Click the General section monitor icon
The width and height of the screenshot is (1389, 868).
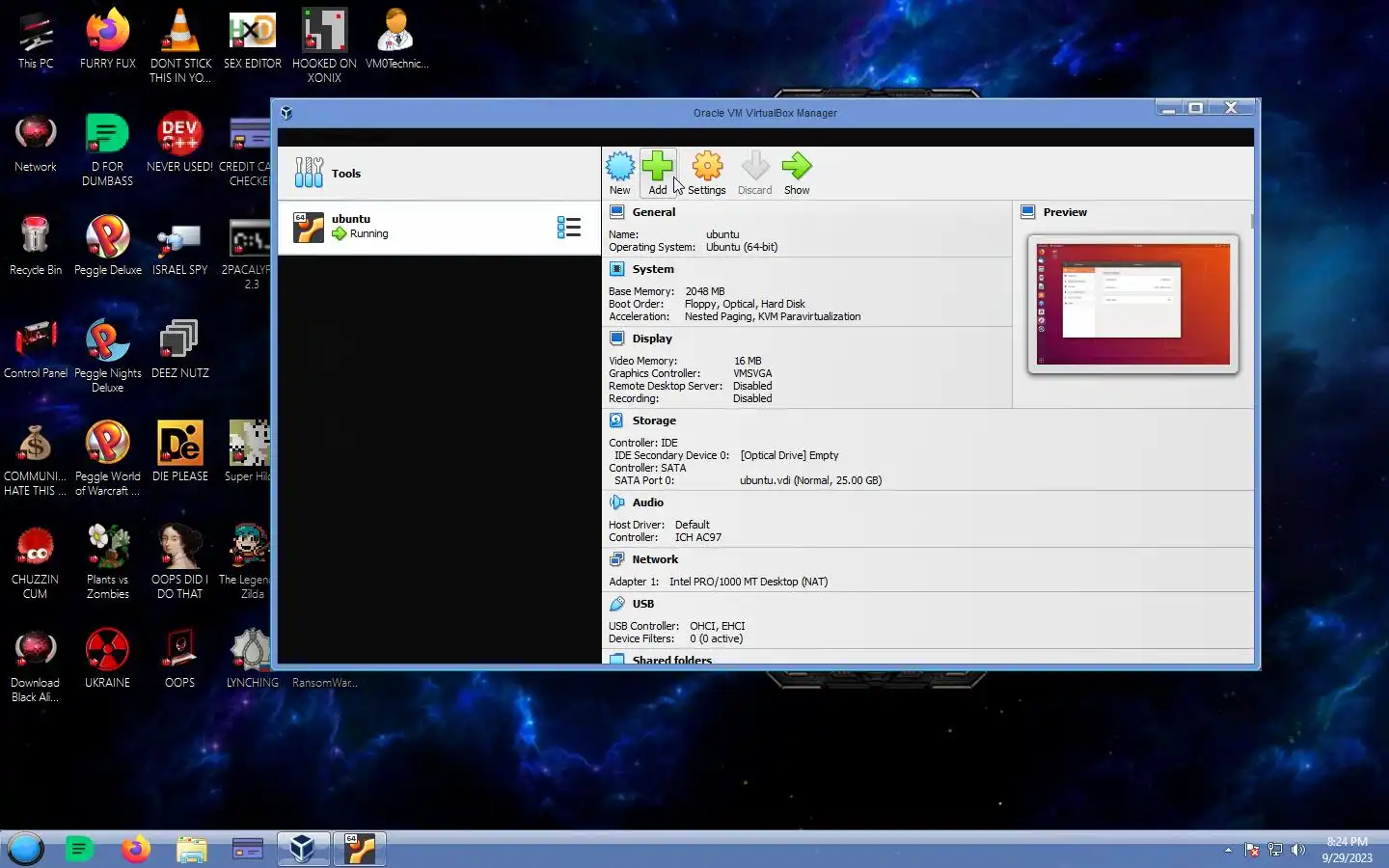(617, 212)
